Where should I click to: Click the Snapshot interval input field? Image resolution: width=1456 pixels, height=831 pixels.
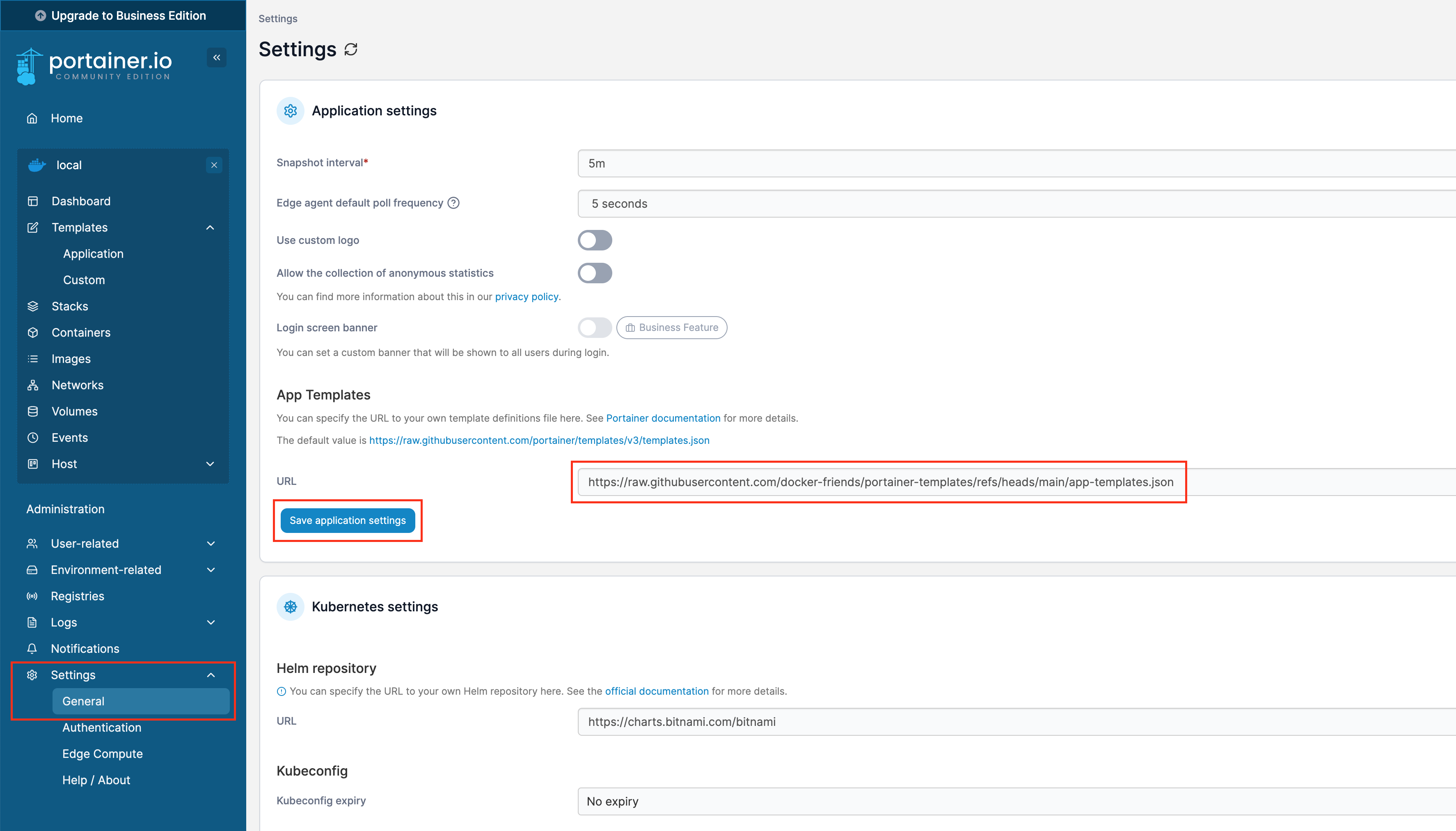coord(1015,164)
